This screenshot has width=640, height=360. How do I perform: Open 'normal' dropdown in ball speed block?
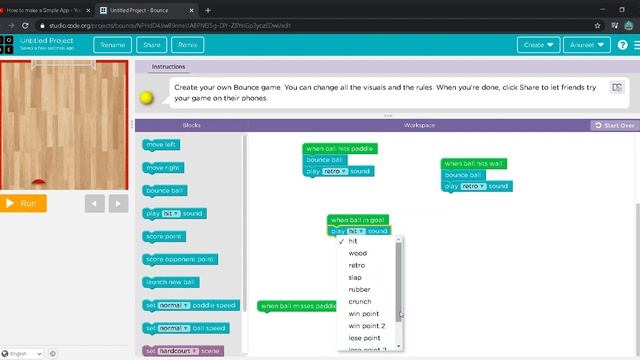(x=174, y=328)
